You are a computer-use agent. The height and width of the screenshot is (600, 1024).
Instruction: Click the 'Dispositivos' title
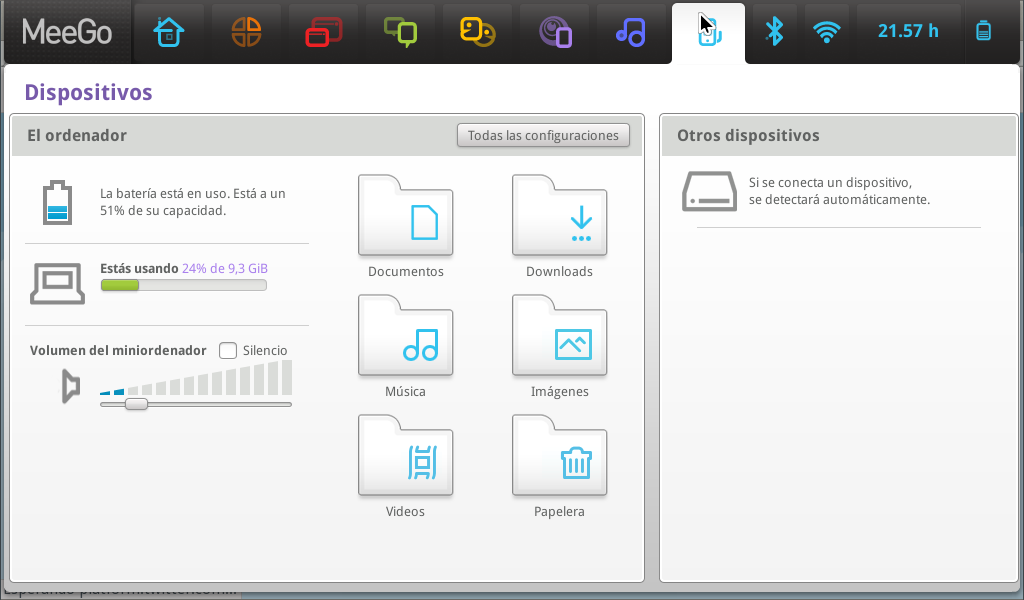click(x=88, y=93)
